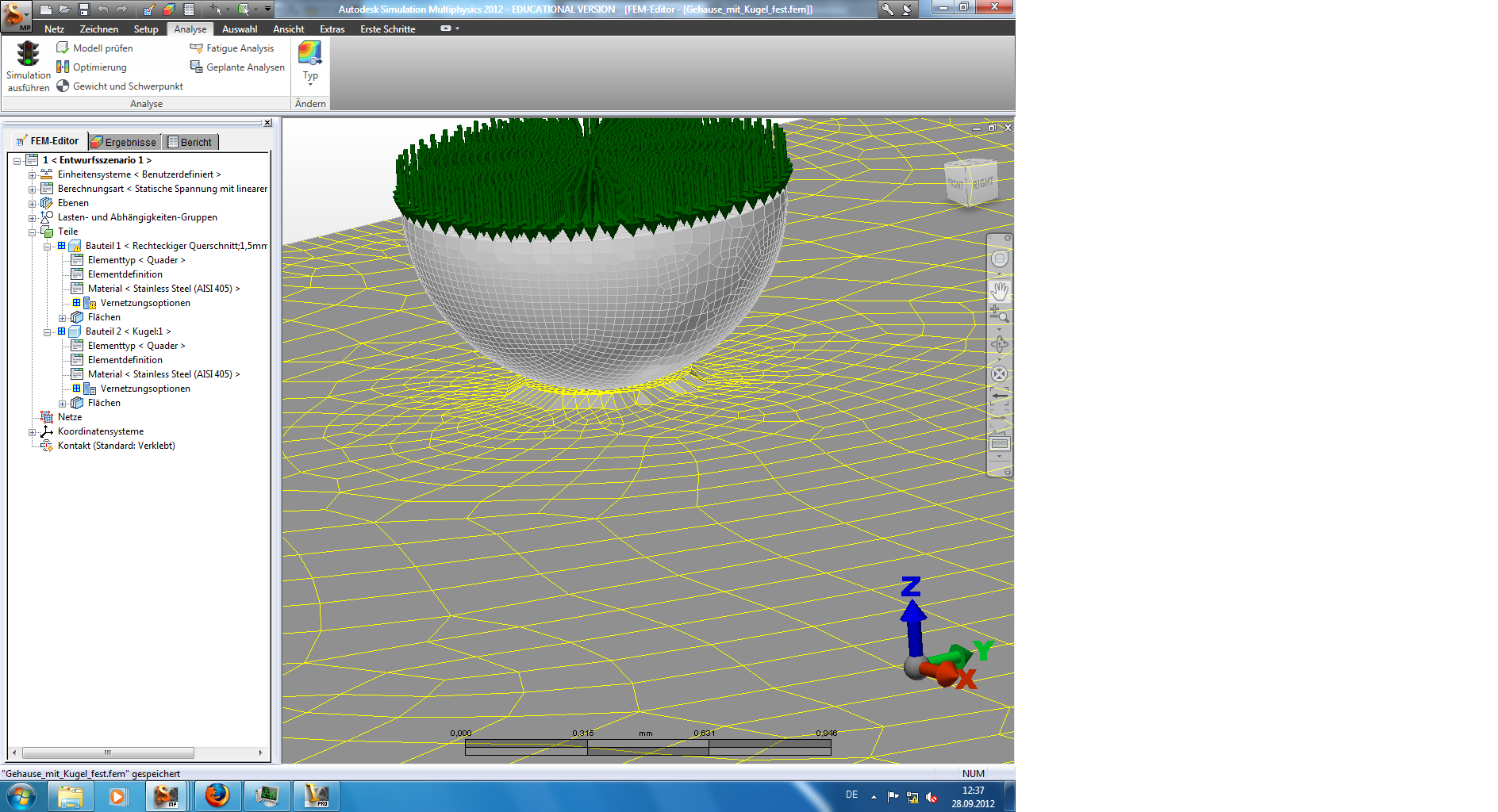Click the Gewicht und Schwerpunkt icon
This screenshot has width=1498, height=812.
(63, 86)
